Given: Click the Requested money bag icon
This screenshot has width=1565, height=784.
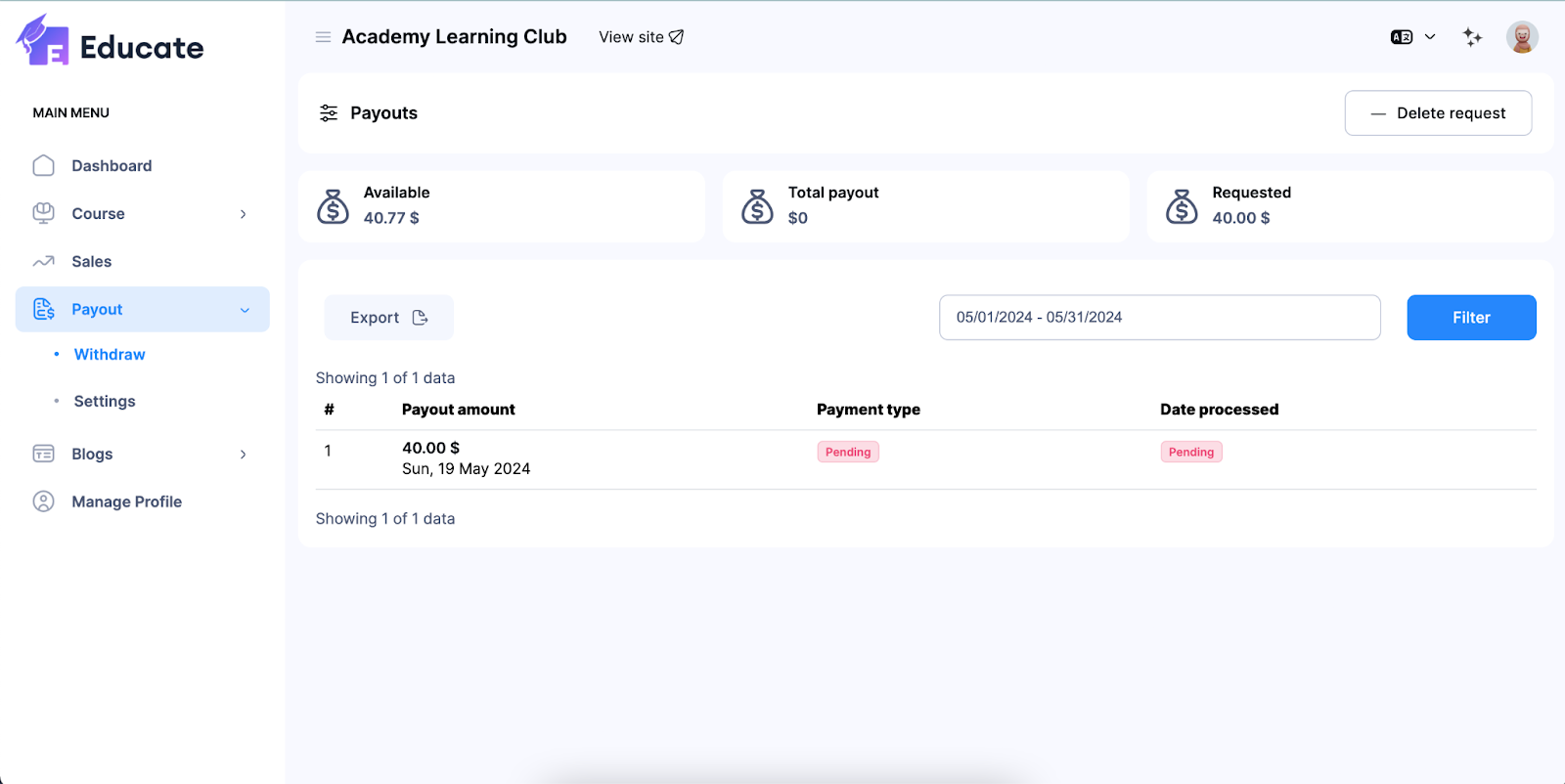Looking at the screenshot, I should [x=1182, y=206].
